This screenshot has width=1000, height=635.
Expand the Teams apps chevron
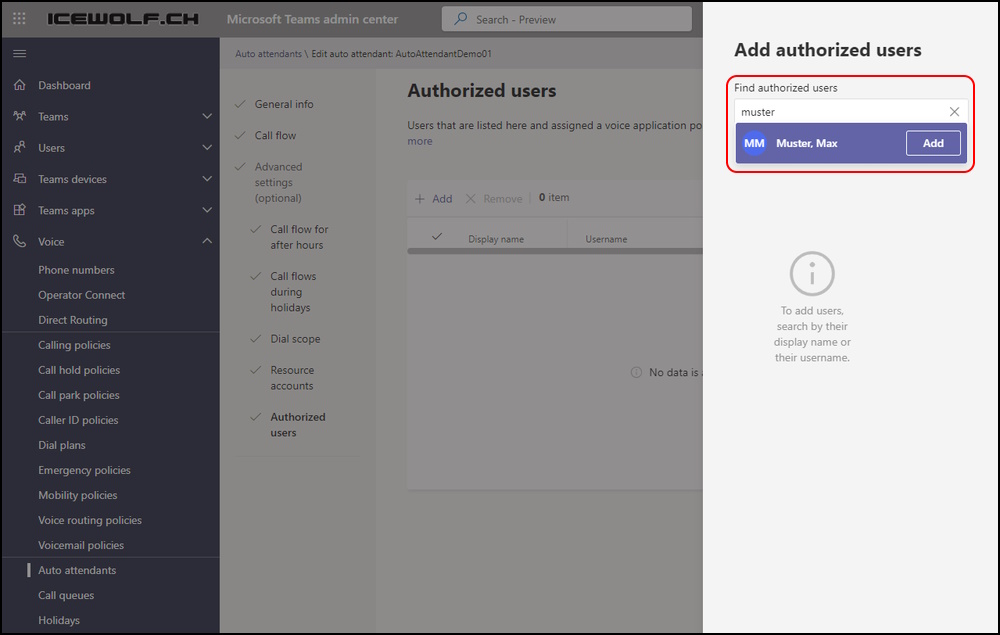click(x=207, y=210)
